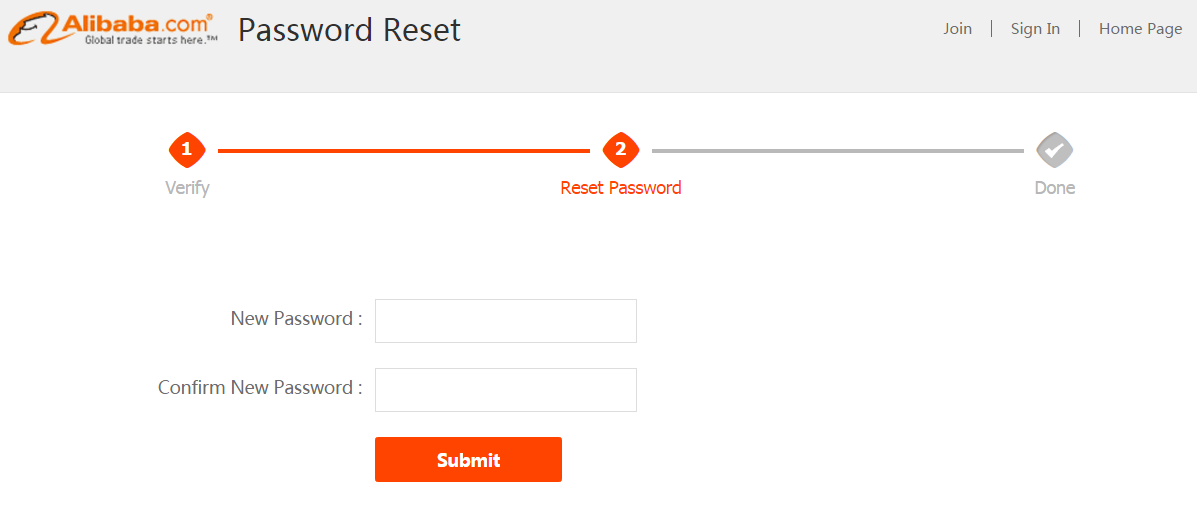Click the gray Done checkmark icon
The image size is (1197, 514).
1055,150
